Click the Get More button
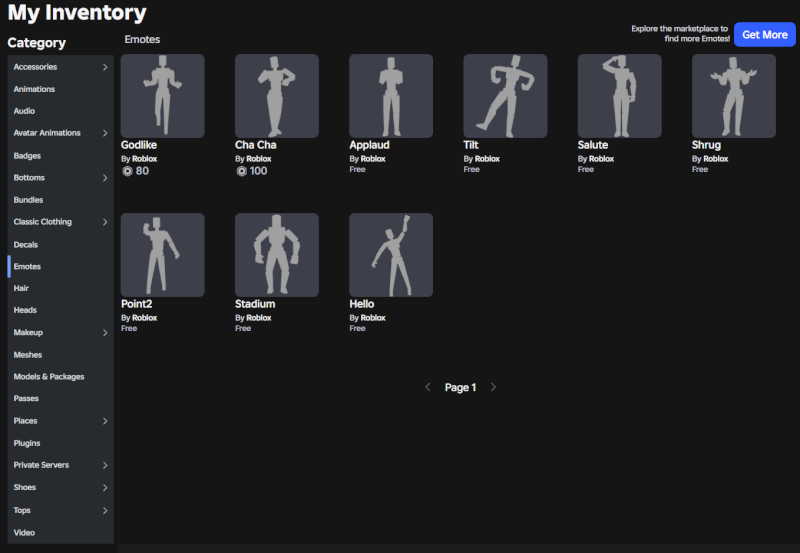The height and width of the screenshot is (553, 800). (765, 35)
